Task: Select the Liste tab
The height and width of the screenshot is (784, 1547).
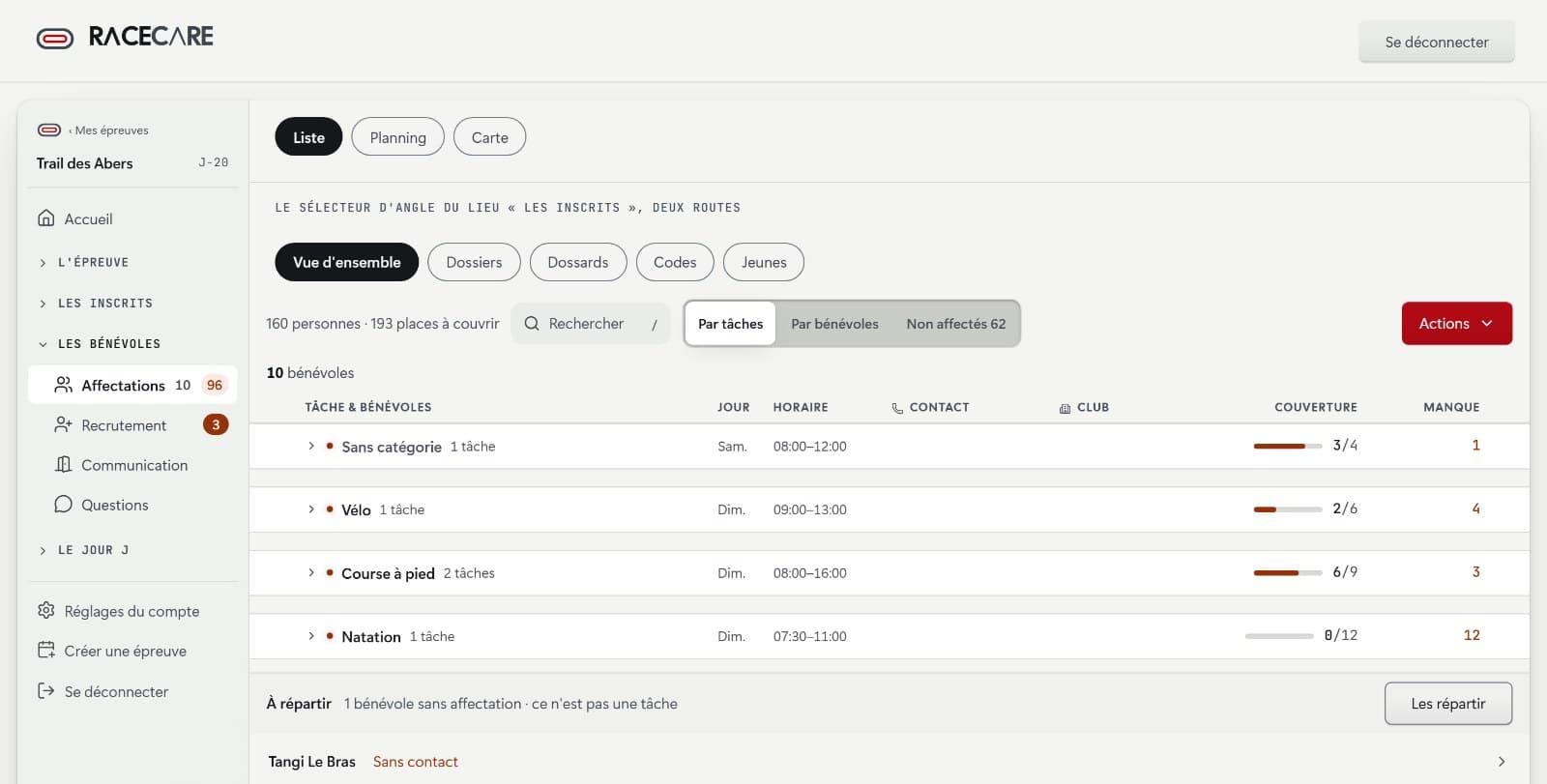Action: pyautogui.click(x=308, y=137)
